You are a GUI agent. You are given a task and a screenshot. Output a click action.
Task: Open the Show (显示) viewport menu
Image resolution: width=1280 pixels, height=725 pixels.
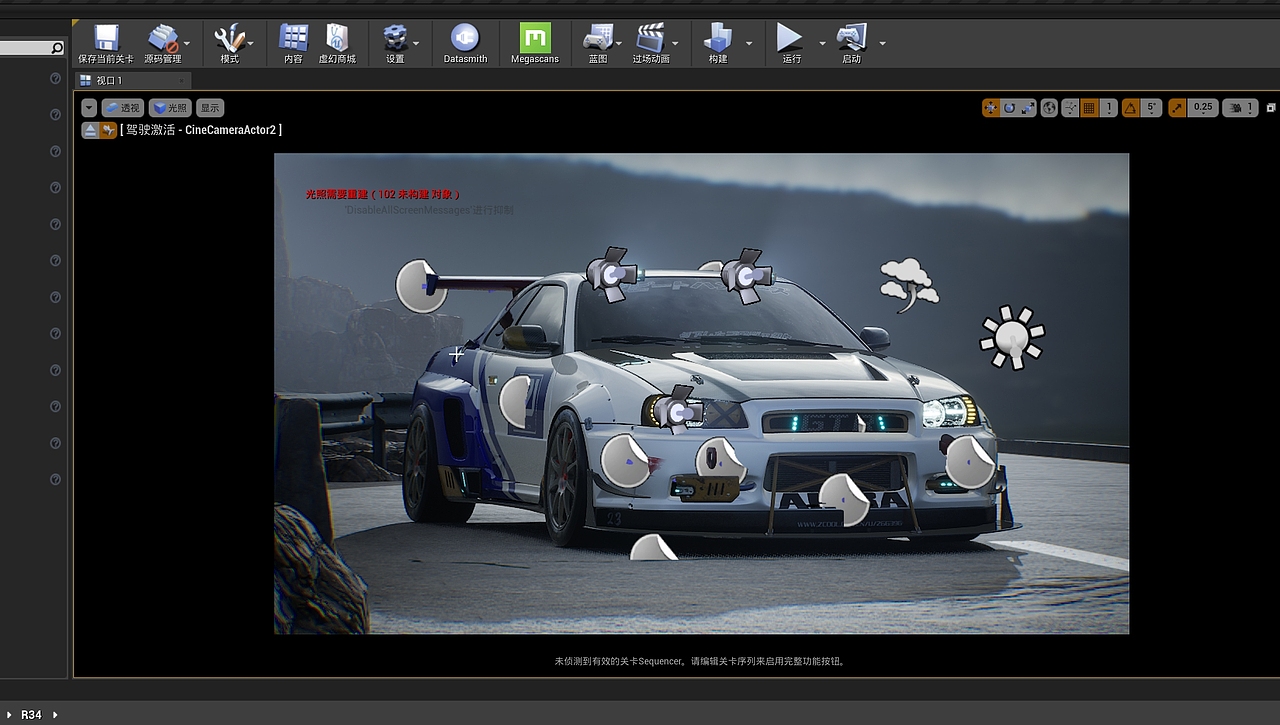(x=210, y=108)
